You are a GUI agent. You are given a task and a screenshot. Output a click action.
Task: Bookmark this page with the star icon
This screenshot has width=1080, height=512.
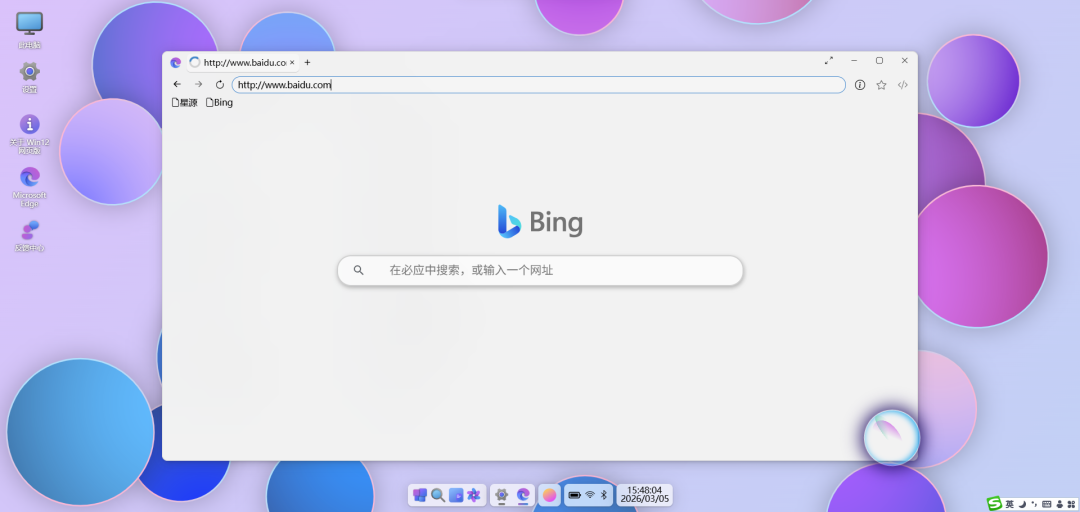(x=881, y=85)
